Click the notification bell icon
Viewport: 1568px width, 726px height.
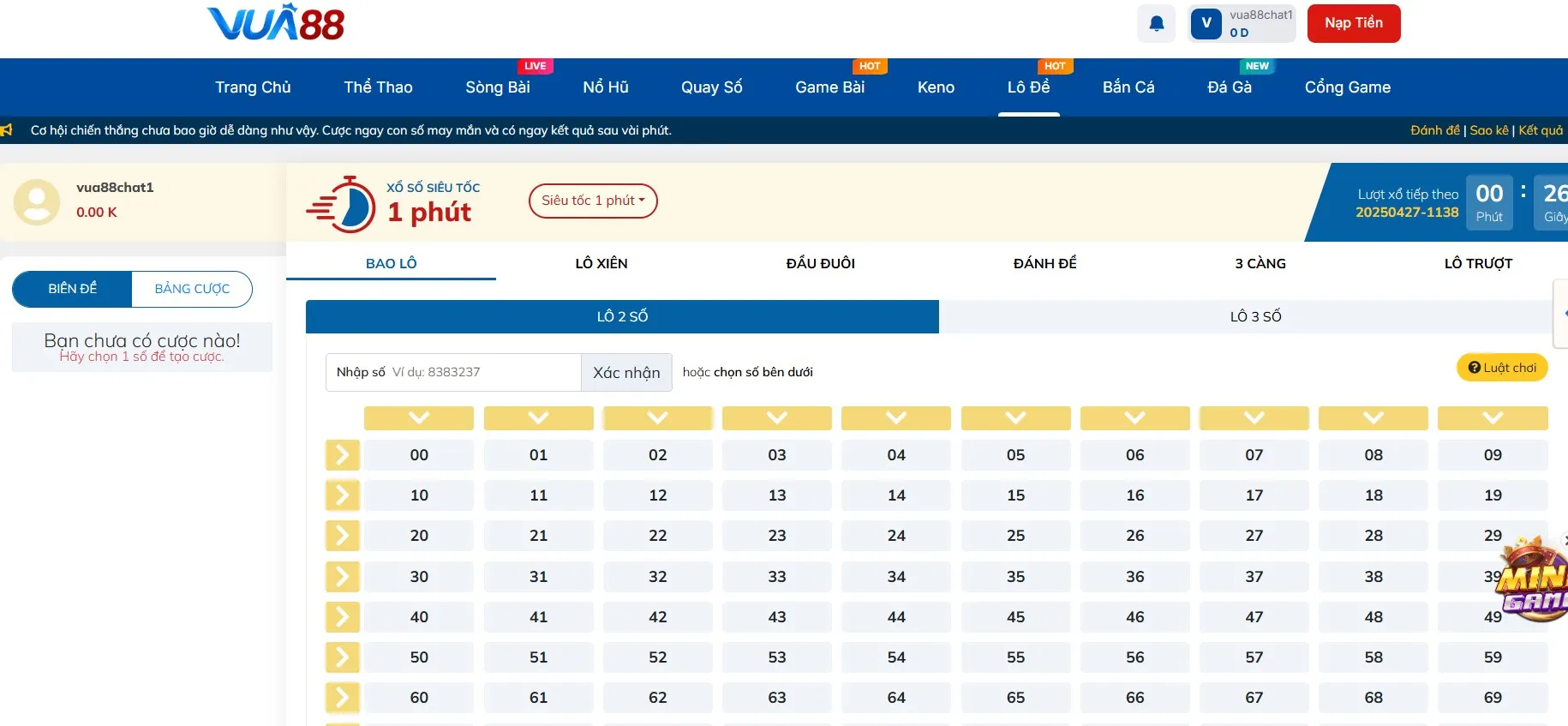click(1156, 23)
